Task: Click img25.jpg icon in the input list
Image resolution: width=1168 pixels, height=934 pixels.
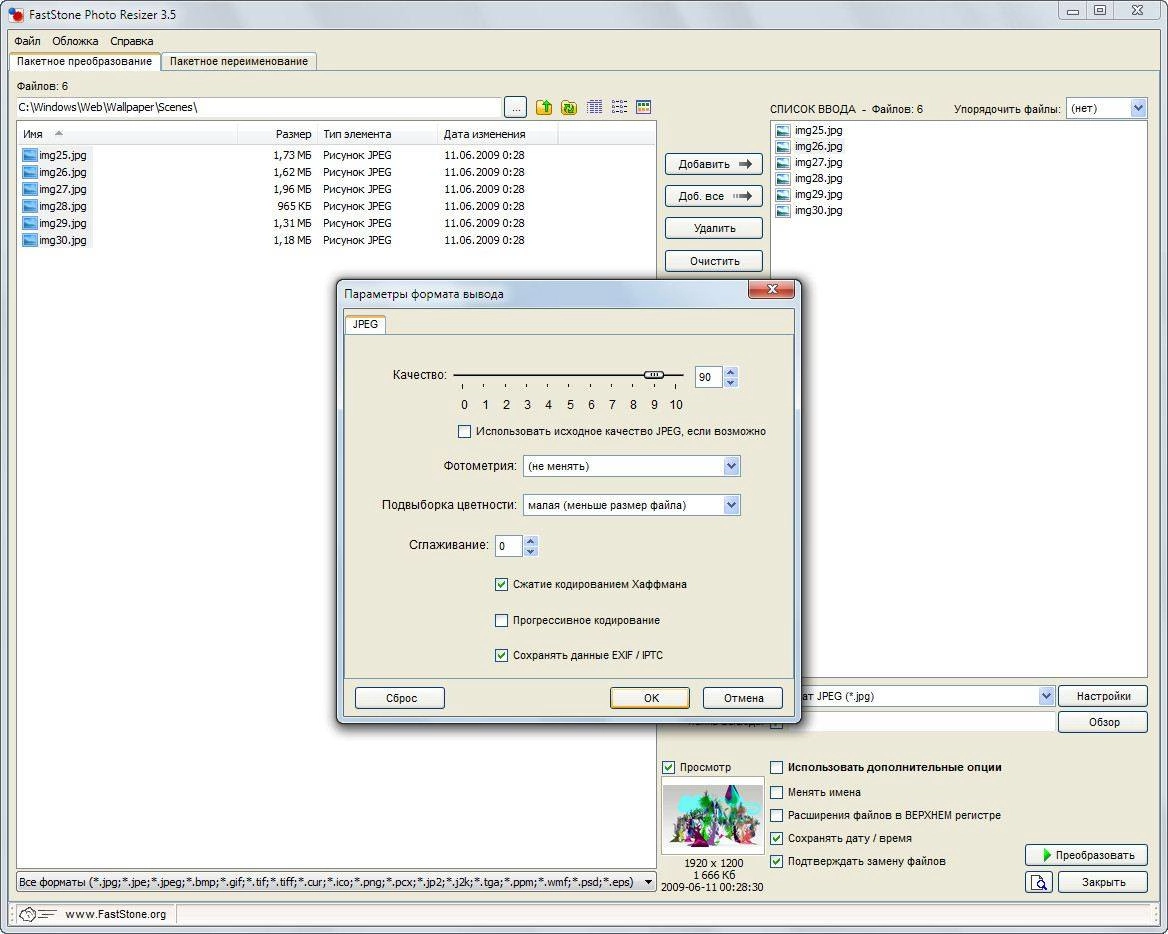Action: point(783,130)
